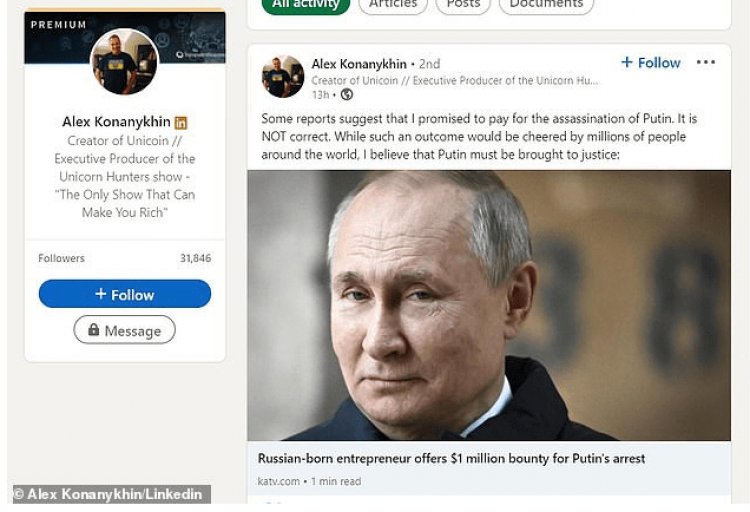Follow the author via the post header link
Screen dimensions: 750x512
[651, 62]
